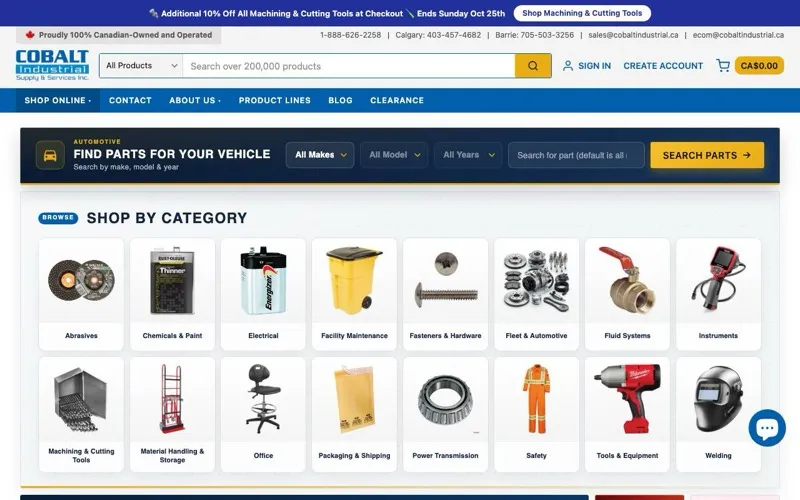Image resolution: width=800 pixels, height=500 pixels.
Task: Open the All Model dropdown
Action: point(394,155)
